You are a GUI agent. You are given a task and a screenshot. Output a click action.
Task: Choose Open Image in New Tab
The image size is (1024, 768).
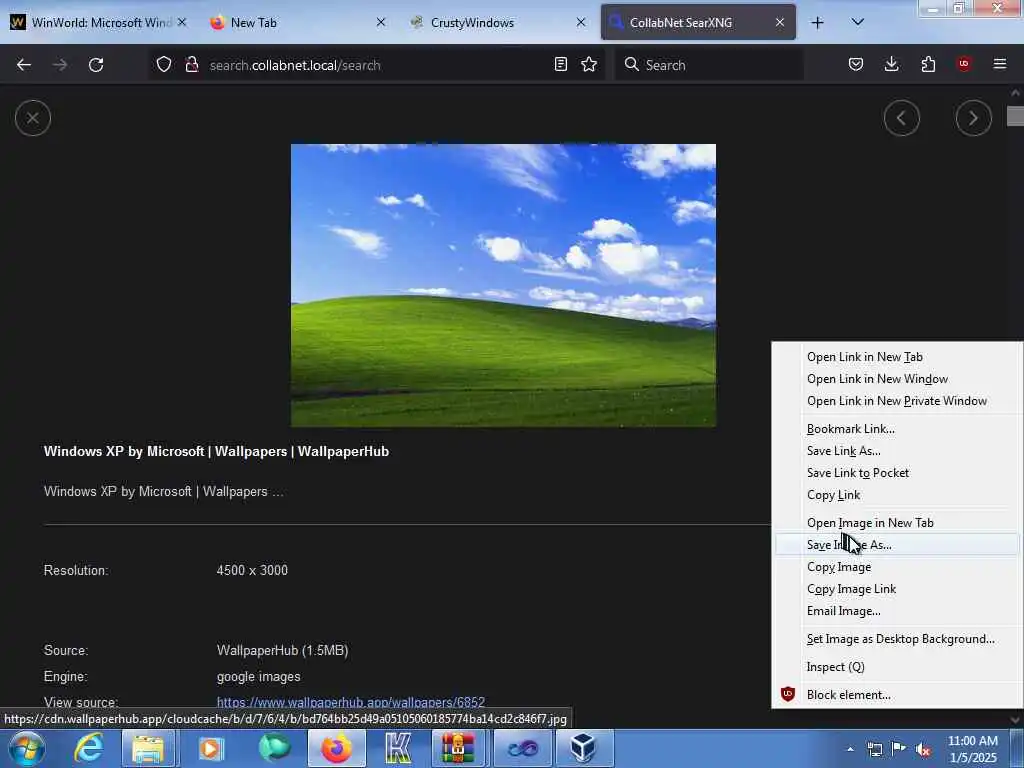click(870, 523)
